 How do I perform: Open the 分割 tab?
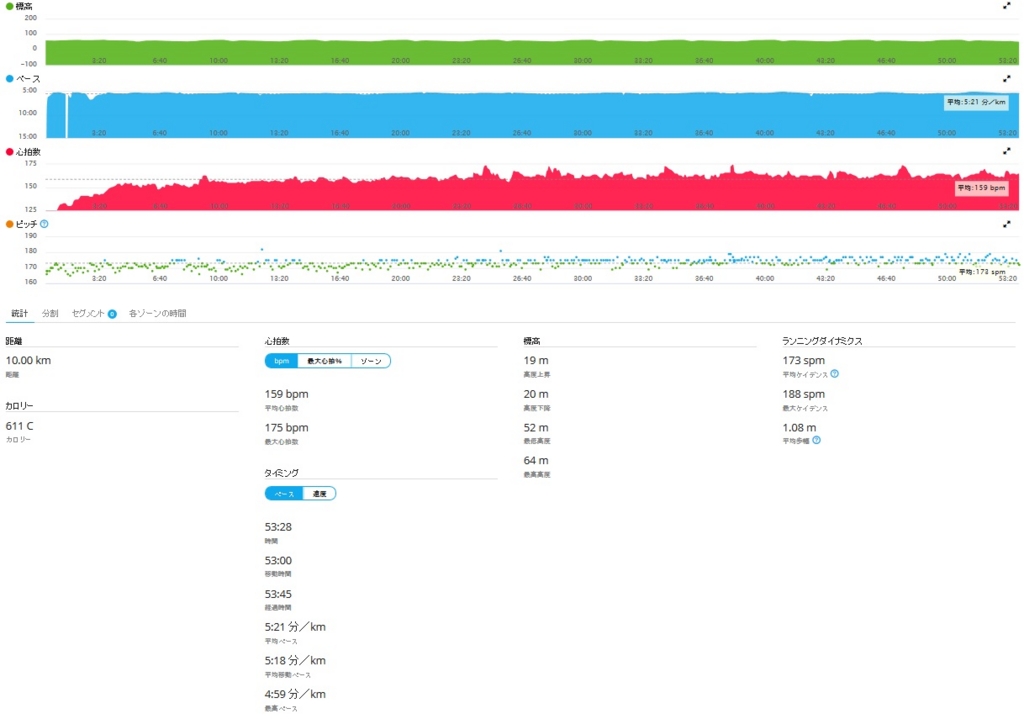point(50,313)
